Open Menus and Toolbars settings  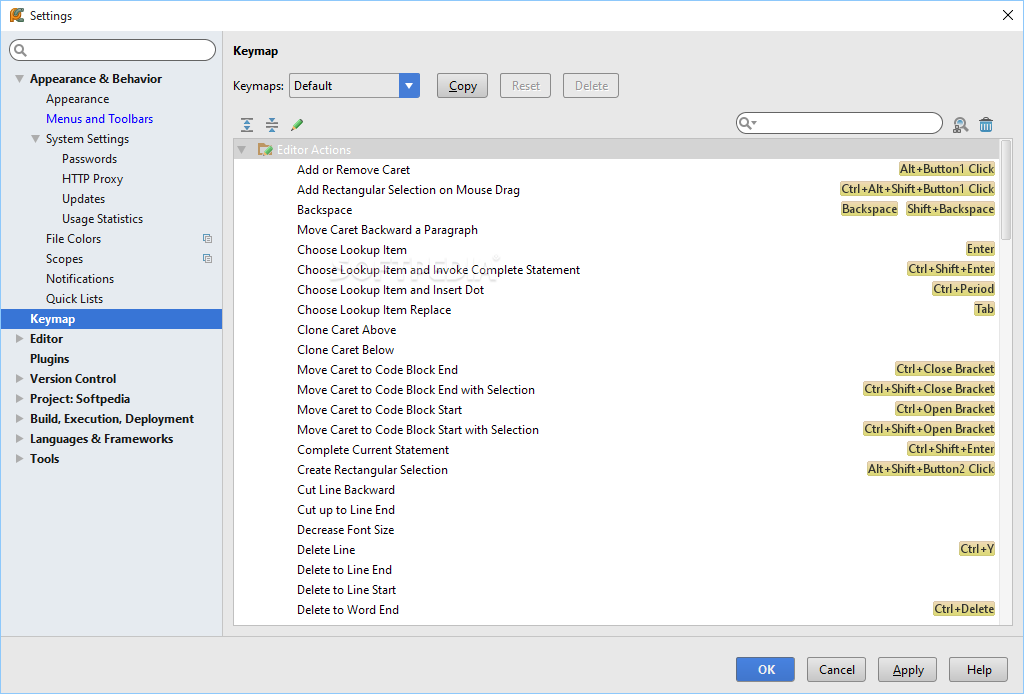click(99, 119)
